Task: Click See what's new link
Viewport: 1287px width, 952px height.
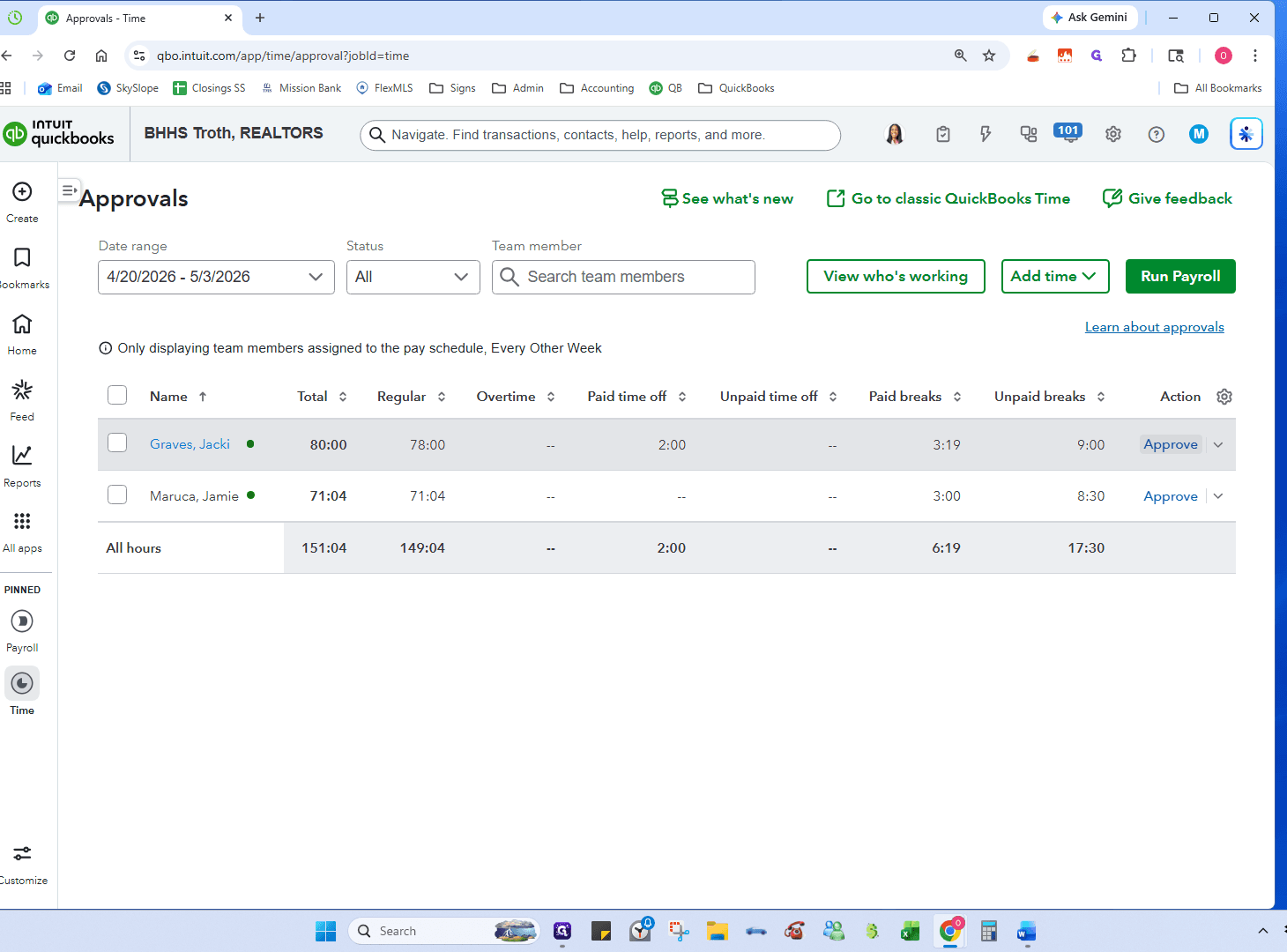Action: [727, 198]
